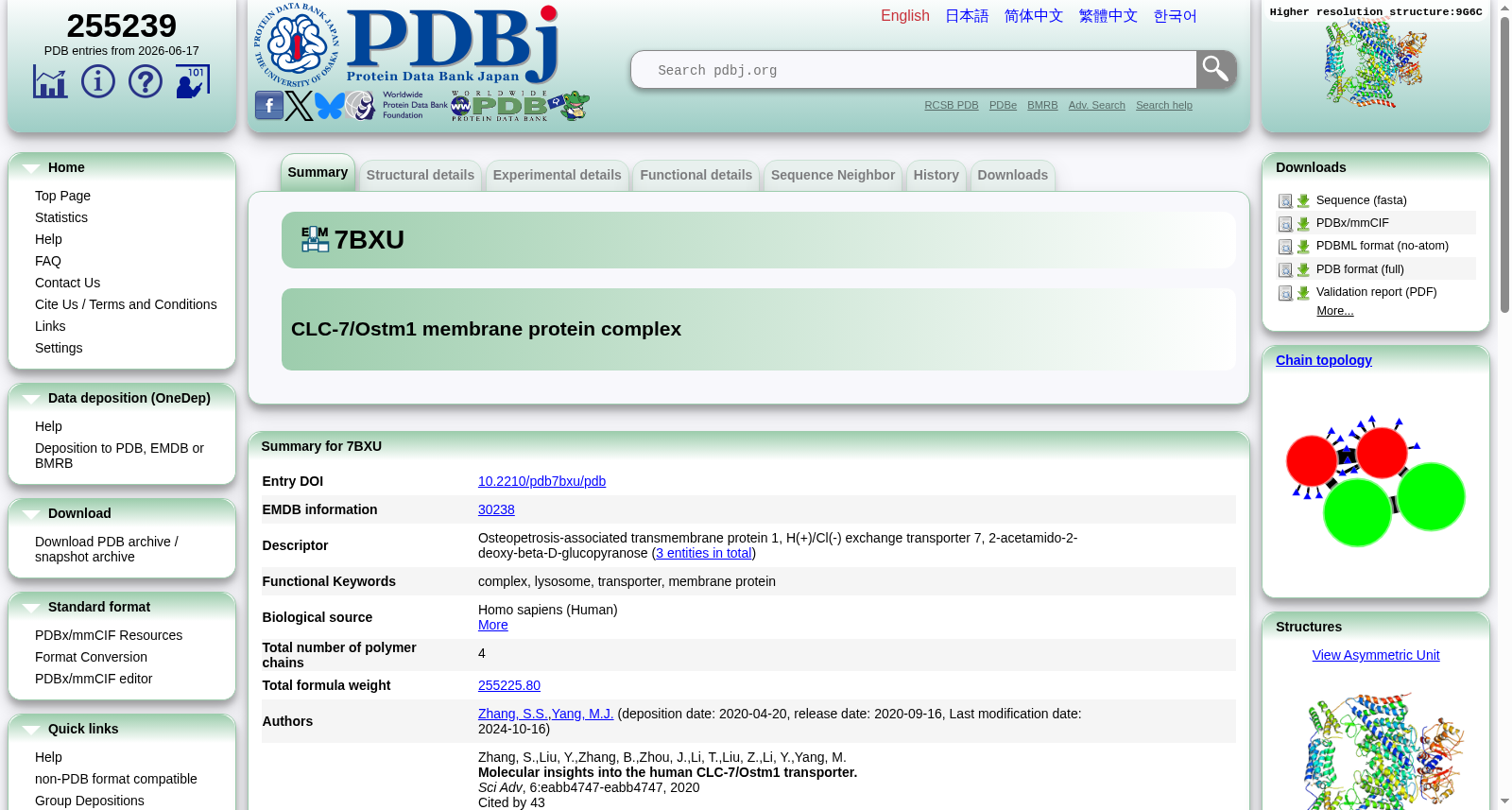The image size is (1512, 810).
Task: Download Sequence (fasta) green arrow icon
Action: coord(1303,200)
